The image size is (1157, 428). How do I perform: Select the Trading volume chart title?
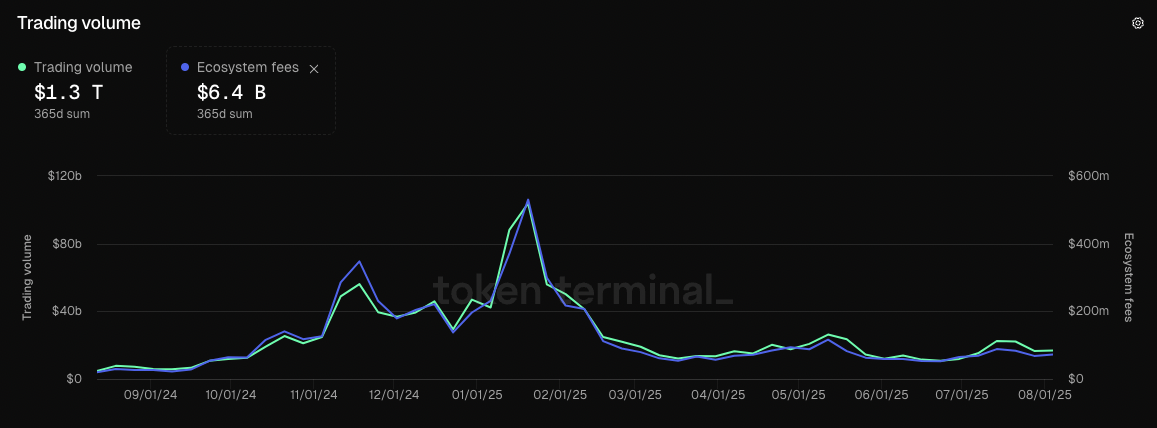tap(79, 23)
